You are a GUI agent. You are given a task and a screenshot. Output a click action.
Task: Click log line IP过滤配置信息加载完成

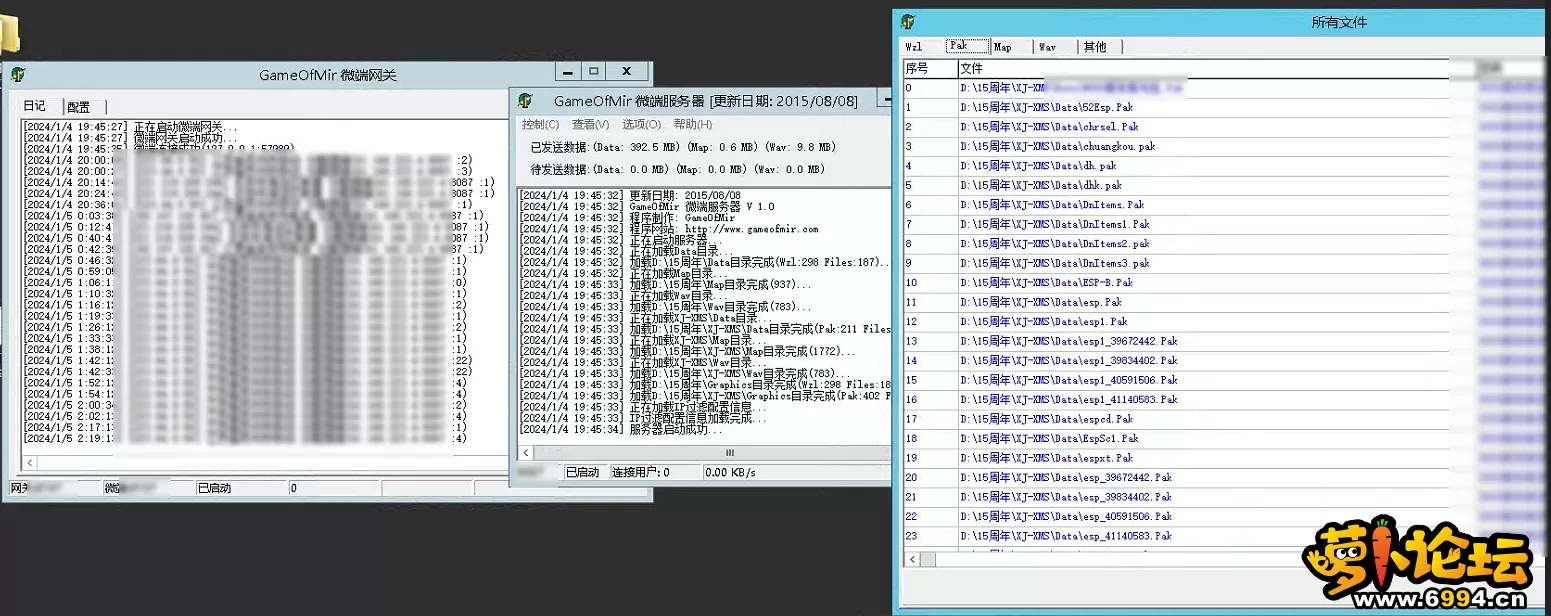(x=645, y=418)
